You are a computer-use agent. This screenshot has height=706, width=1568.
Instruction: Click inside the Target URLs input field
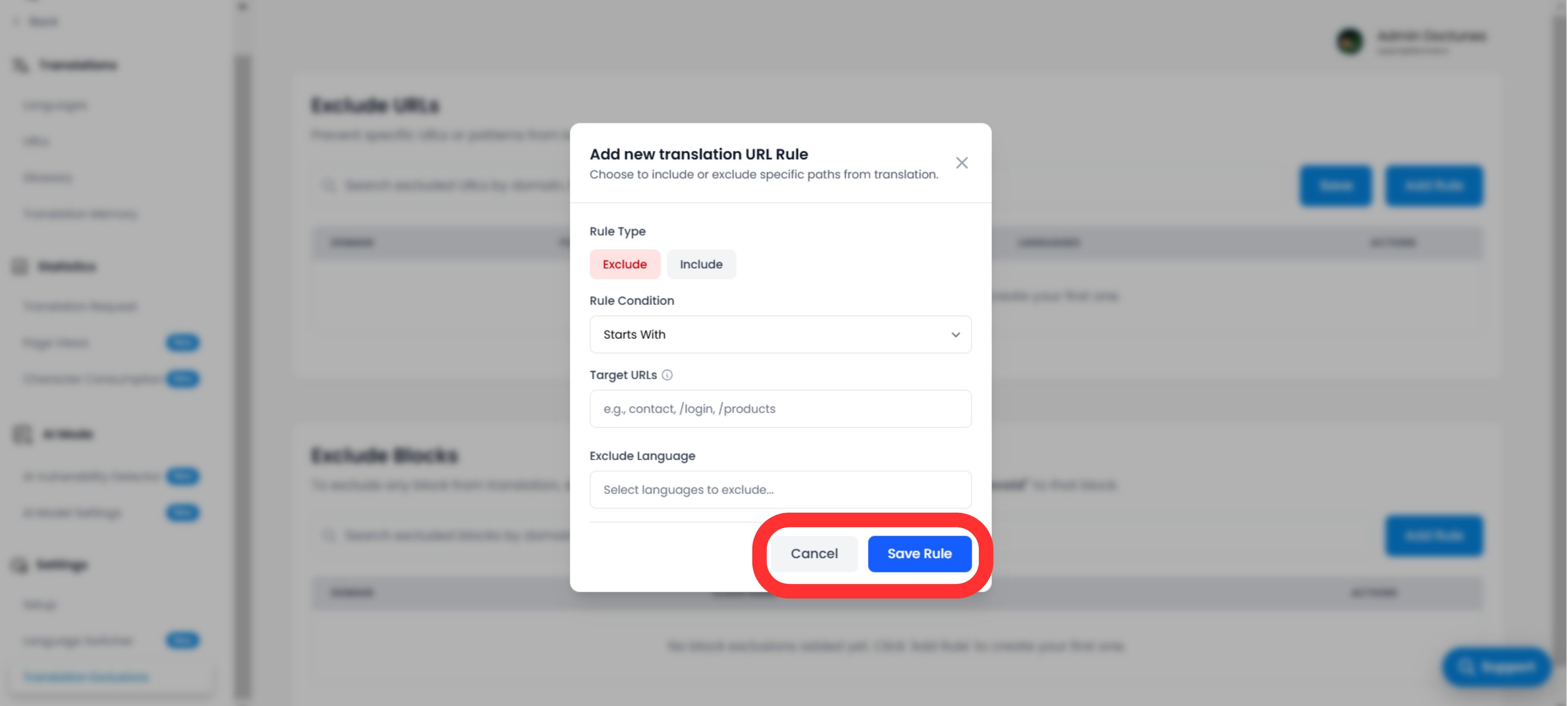click(780, 408)
